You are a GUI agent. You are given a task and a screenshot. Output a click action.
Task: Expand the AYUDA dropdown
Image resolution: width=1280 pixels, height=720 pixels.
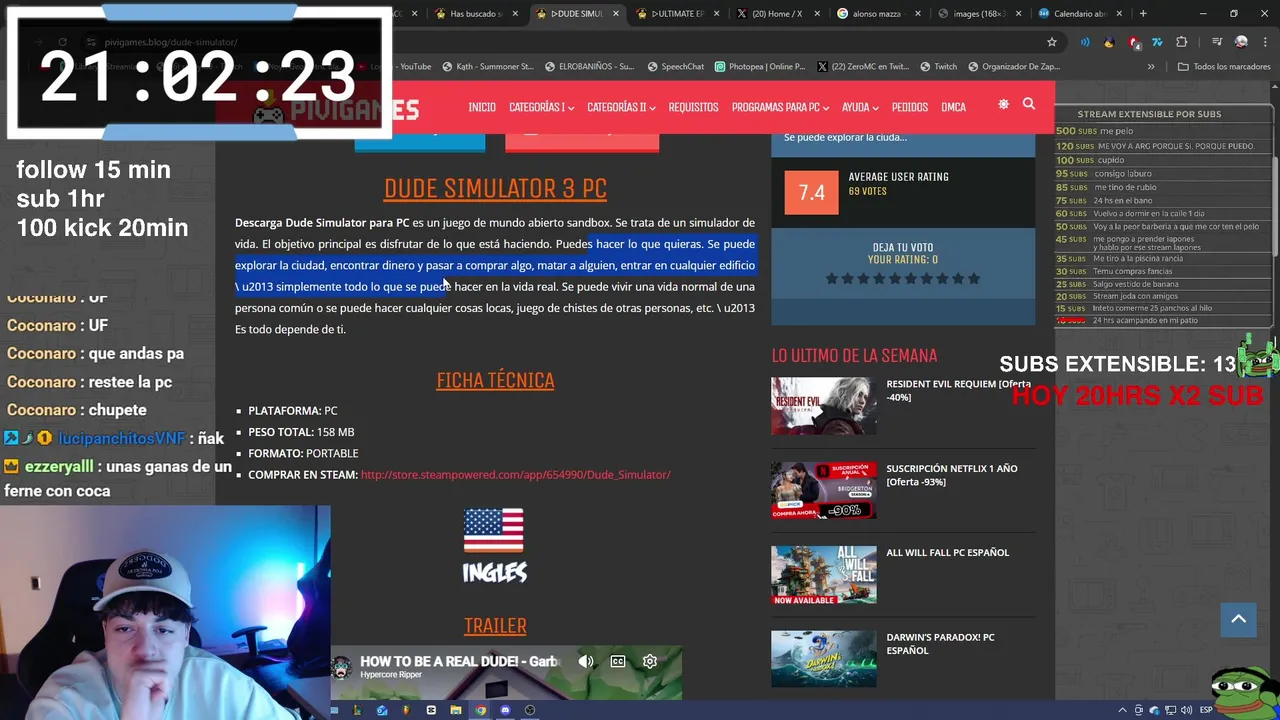pyautogui.click(x=860, y=107)
